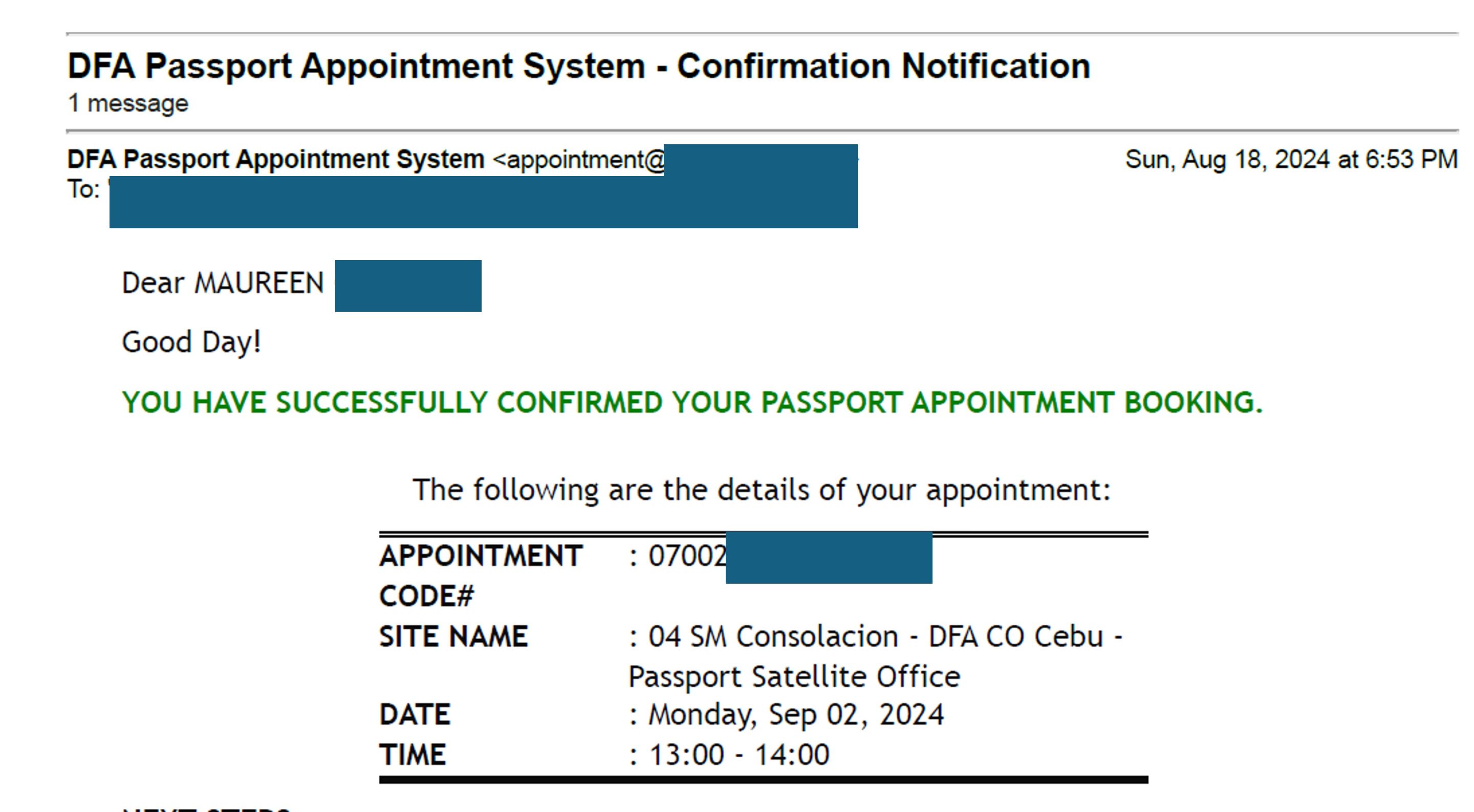This screenshot has width=1474, height=812.
Task: Select the 'Good Day!' line
Action: [x=192, y=342]
